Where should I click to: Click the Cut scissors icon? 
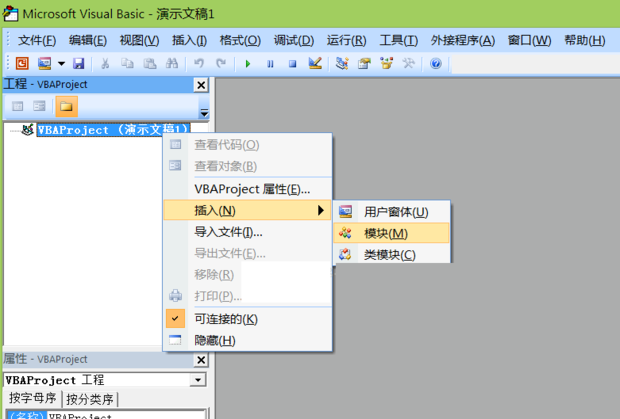pos(105,63)
